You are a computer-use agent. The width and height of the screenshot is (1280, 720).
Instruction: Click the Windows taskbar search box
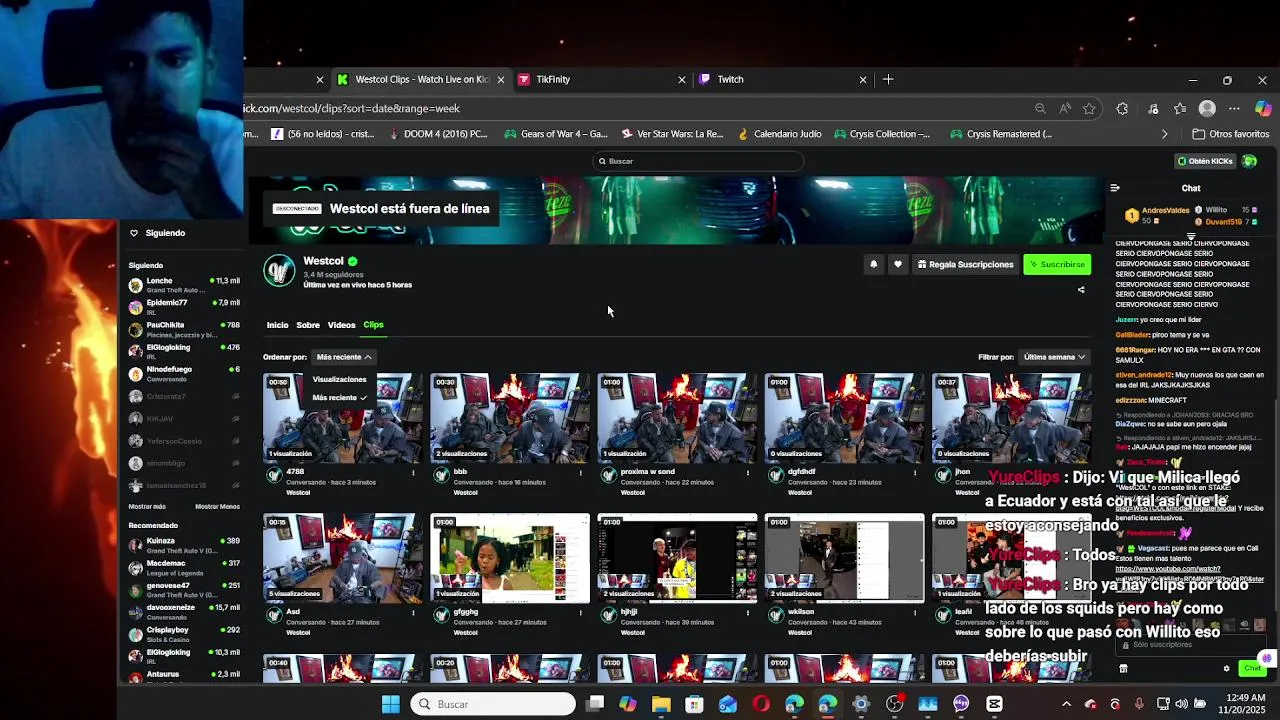(494, 704)
